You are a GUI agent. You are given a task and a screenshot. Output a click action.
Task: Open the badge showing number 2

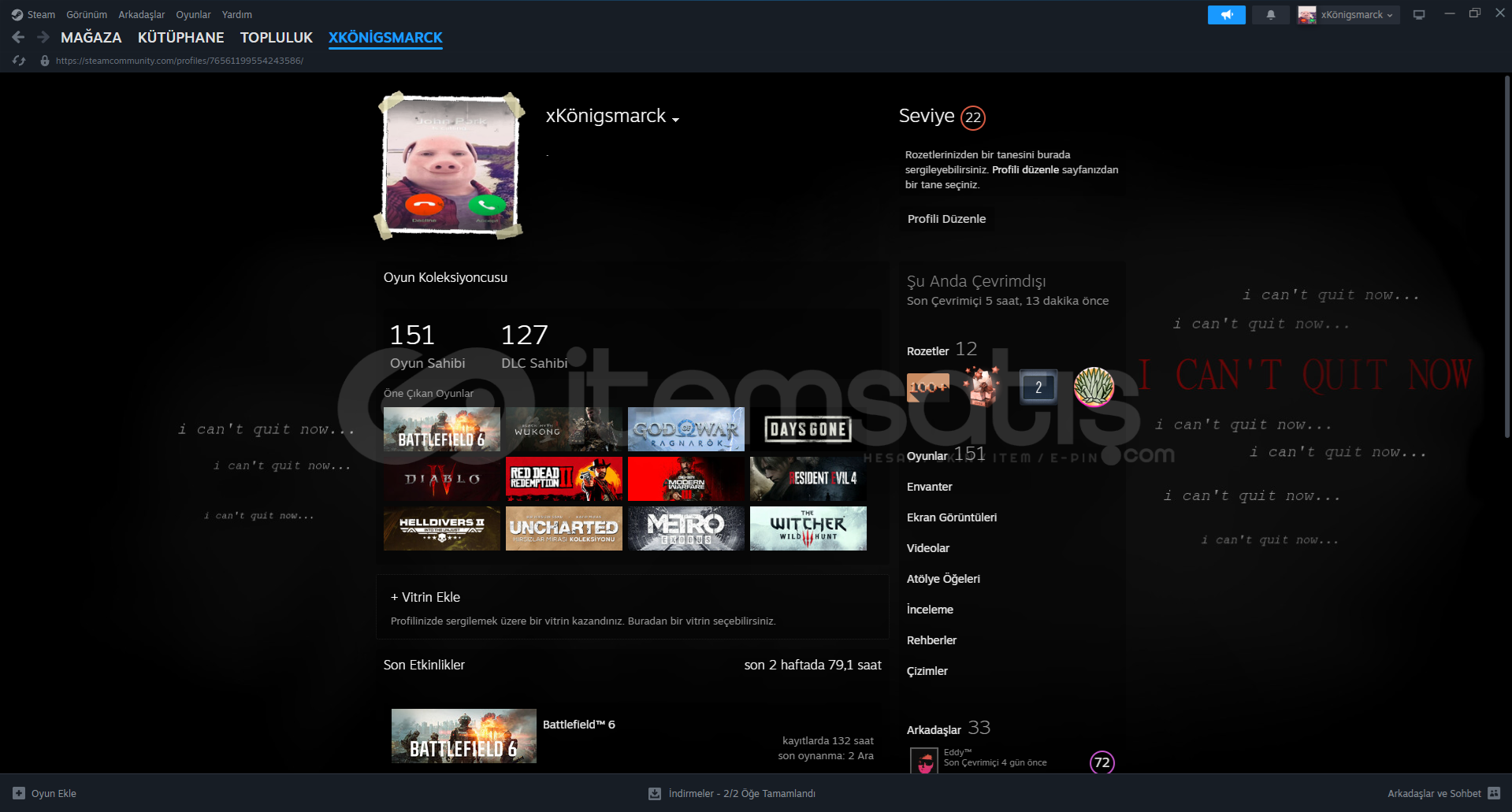(1038, 387)
